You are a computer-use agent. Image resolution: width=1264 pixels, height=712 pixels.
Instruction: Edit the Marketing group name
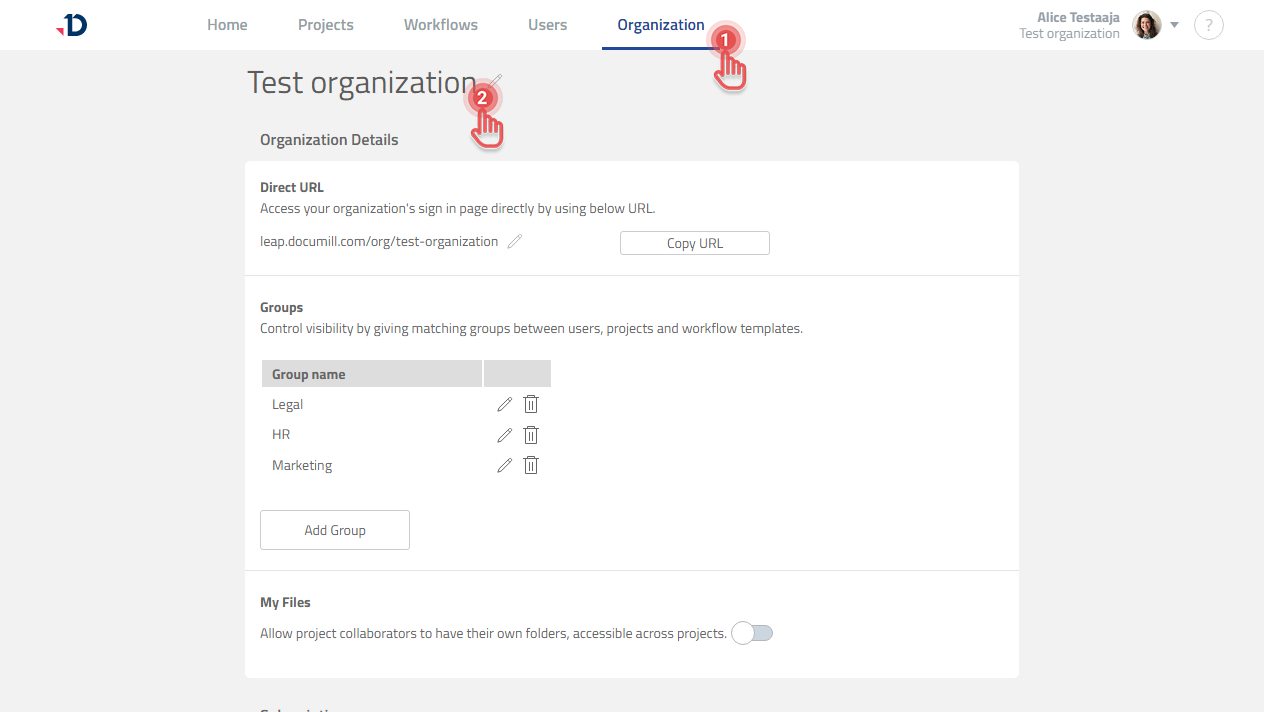tap(504, 464)
